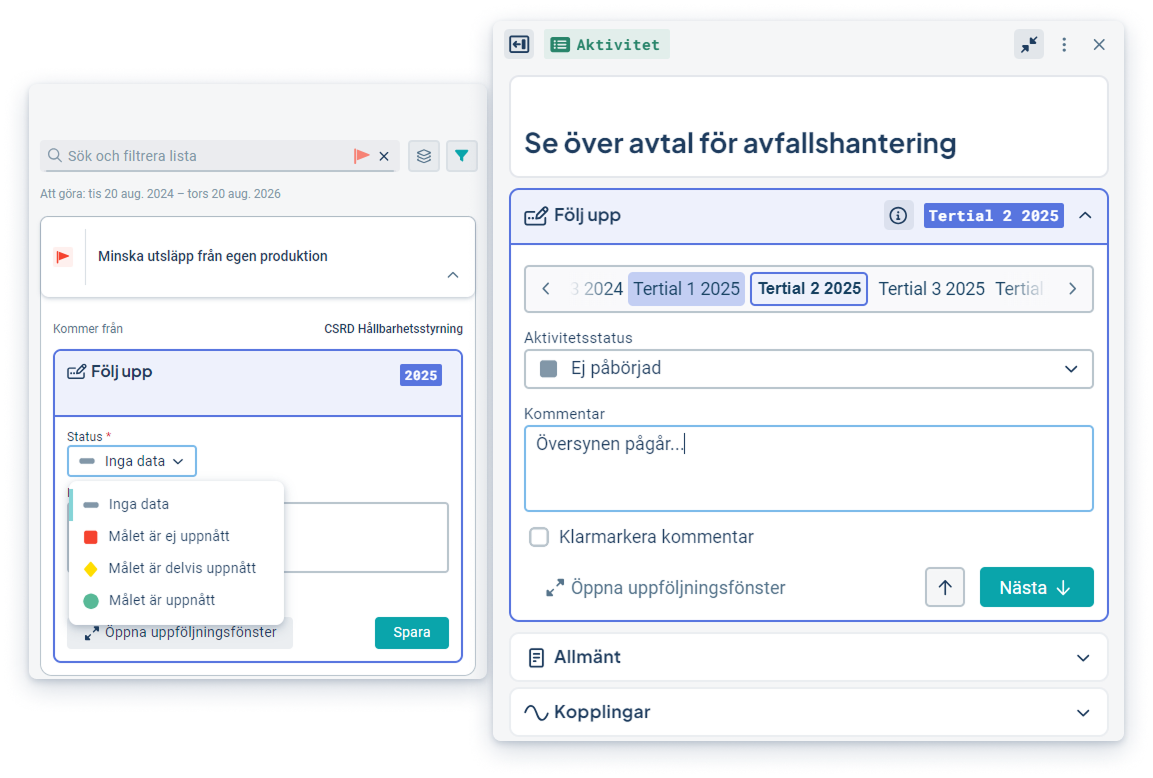Click the info icon in Följ upp header
This screenshot has height=778, width=1153.
[898, 215]
